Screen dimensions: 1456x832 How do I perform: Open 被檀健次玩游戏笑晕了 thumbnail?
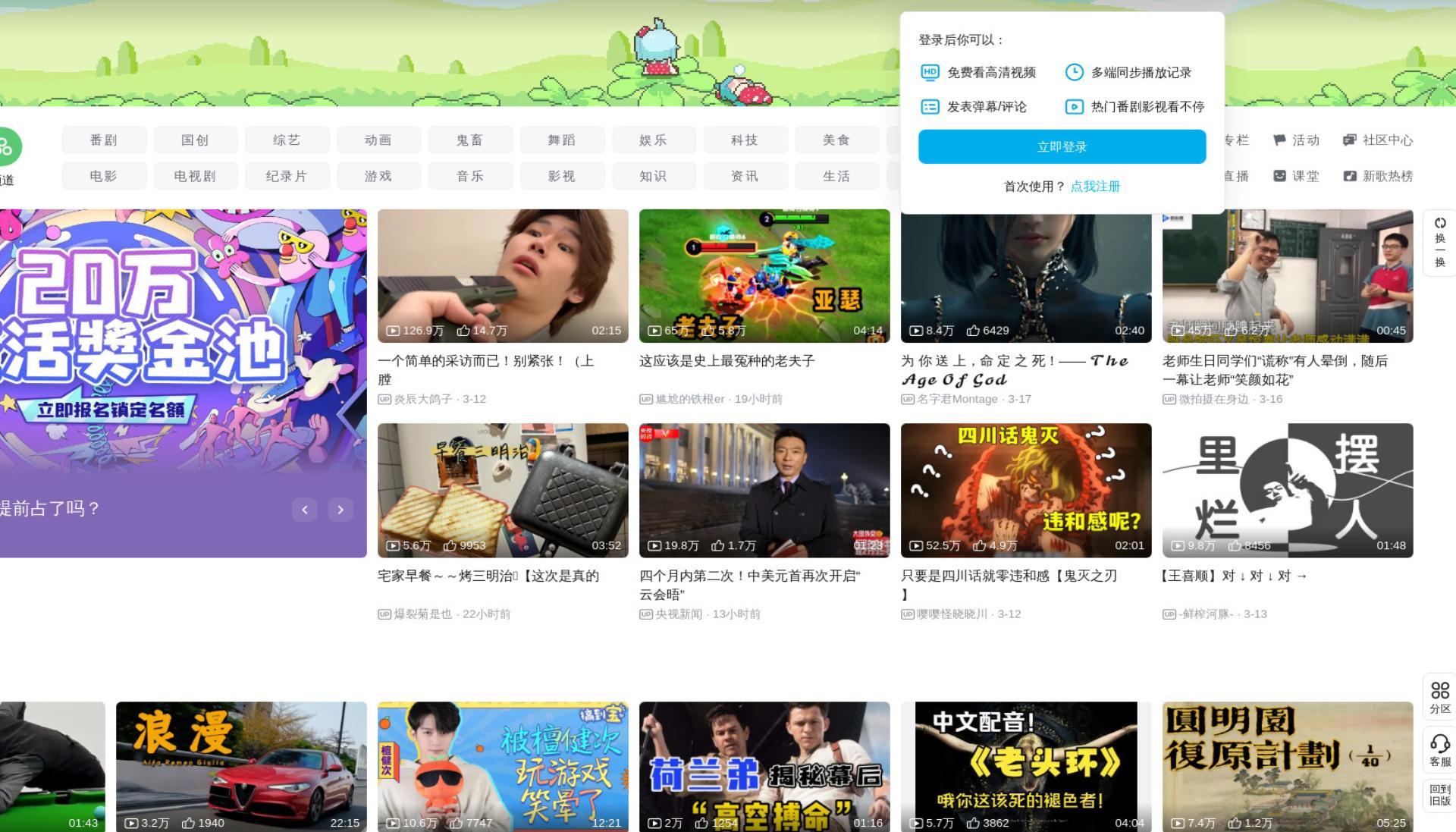[x=503, y=767]
